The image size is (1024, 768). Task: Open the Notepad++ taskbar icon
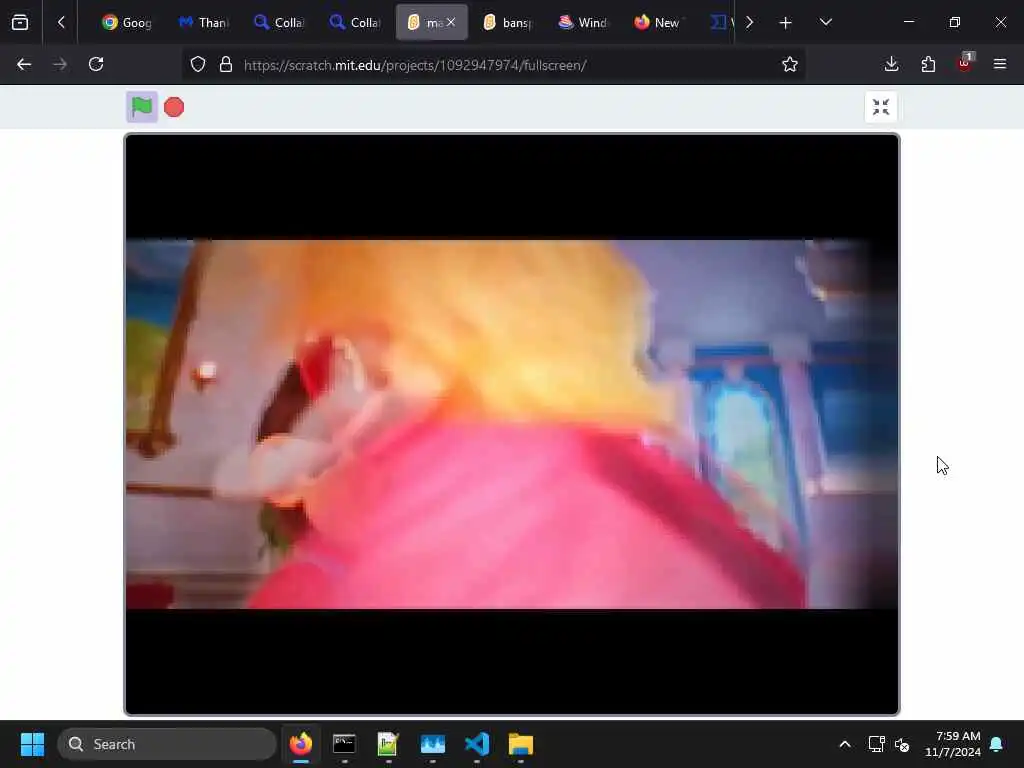click(x=388, y=744)
